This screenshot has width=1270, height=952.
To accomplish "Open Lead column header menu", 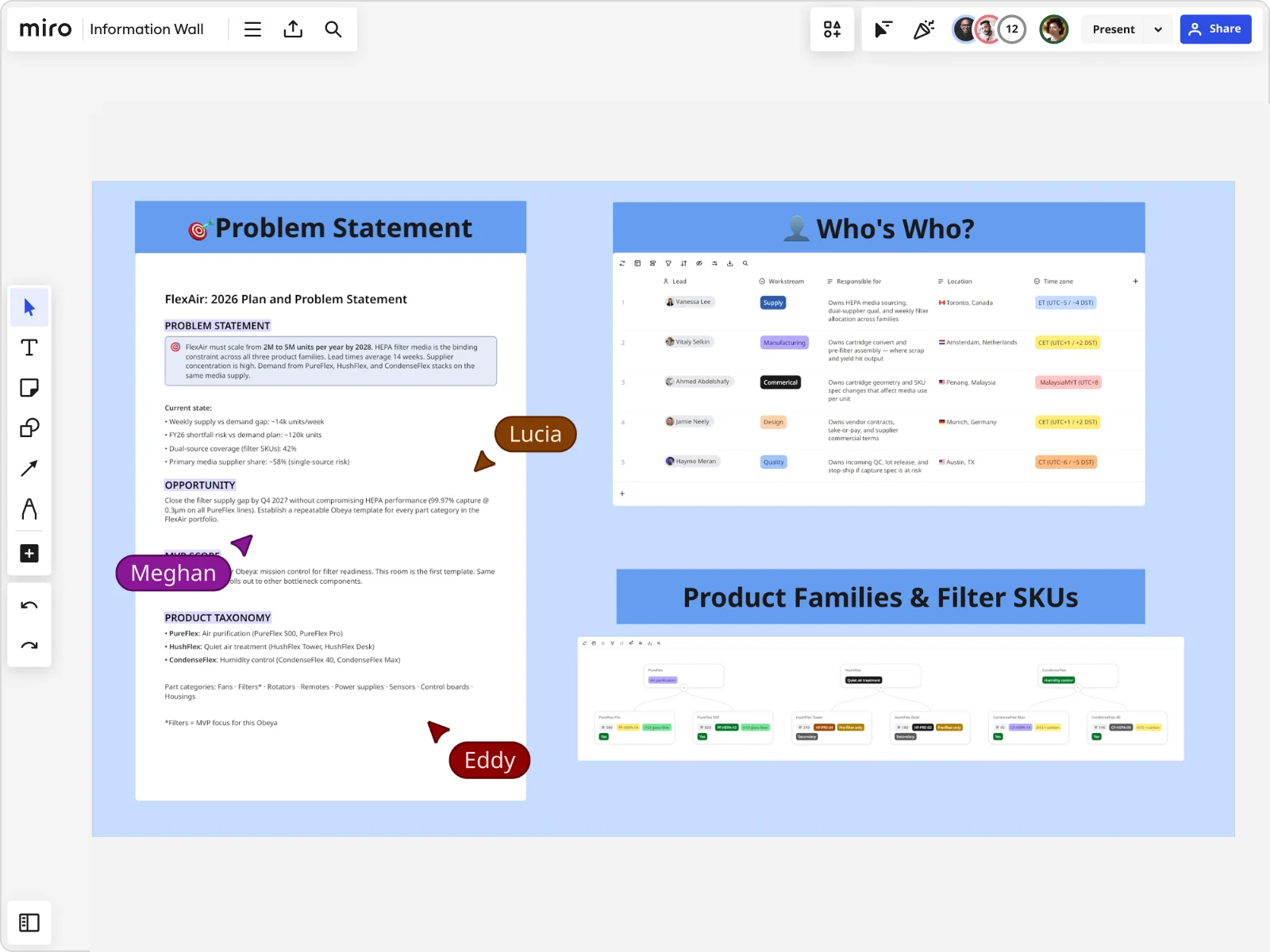I will [675, 282].
